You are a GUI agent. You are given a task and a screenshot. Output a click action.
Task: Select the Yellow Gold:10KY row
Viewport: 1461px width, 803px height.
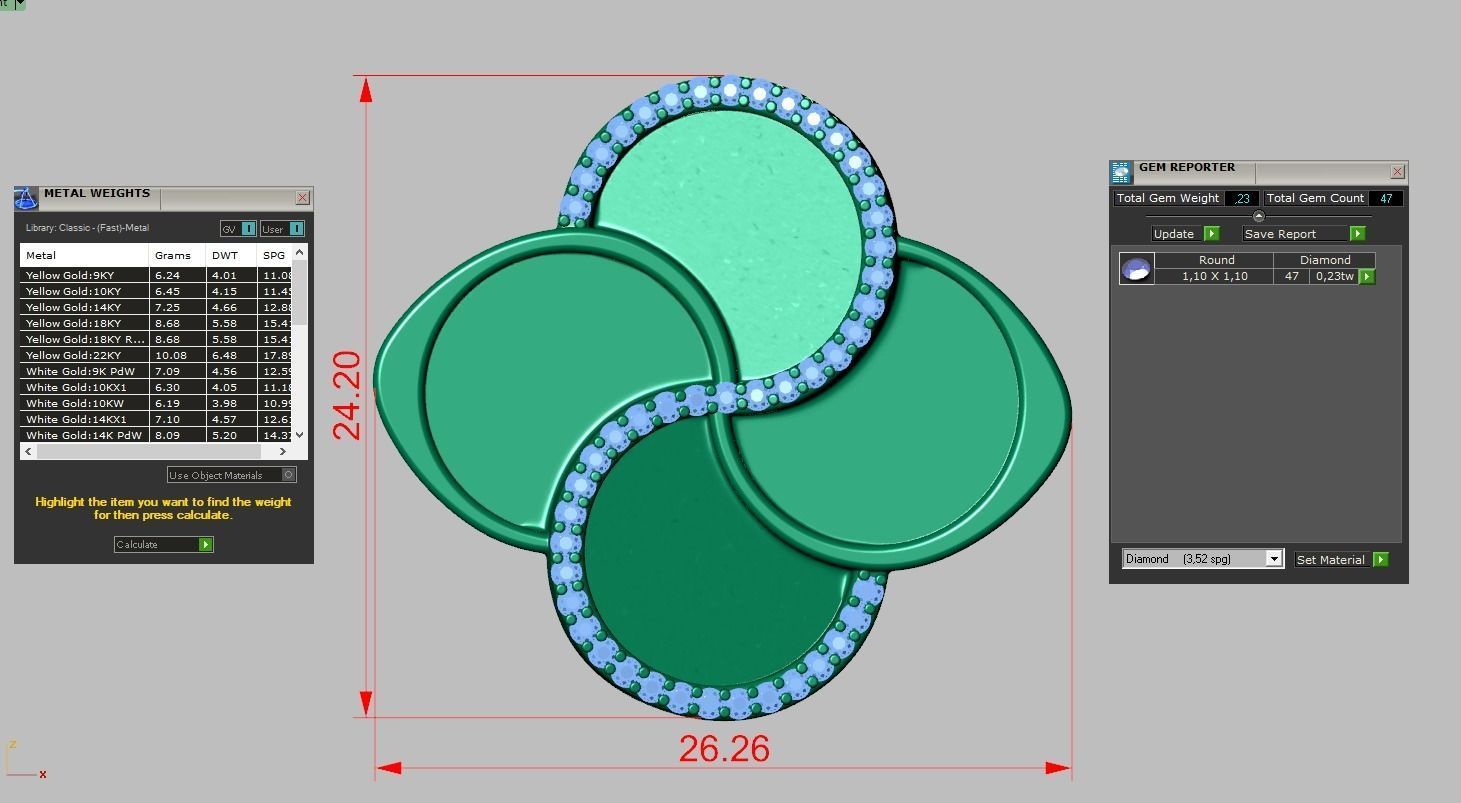[156, 291]
